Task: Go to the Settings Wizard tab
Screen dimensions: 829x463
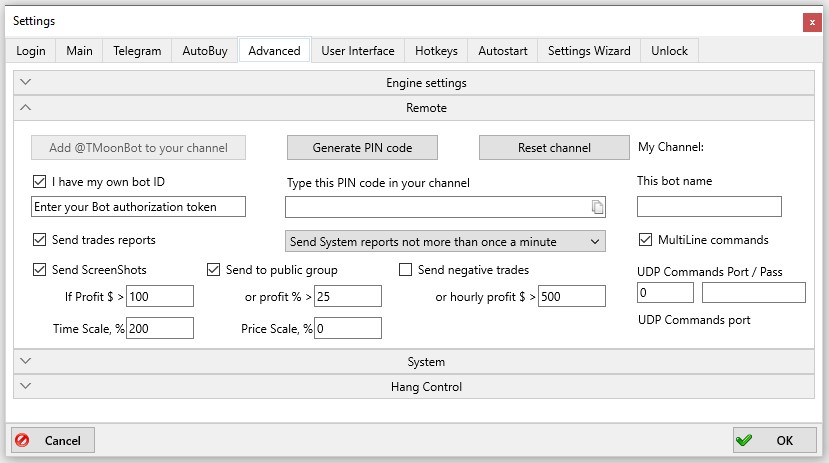Action: [x=589, y=51]
